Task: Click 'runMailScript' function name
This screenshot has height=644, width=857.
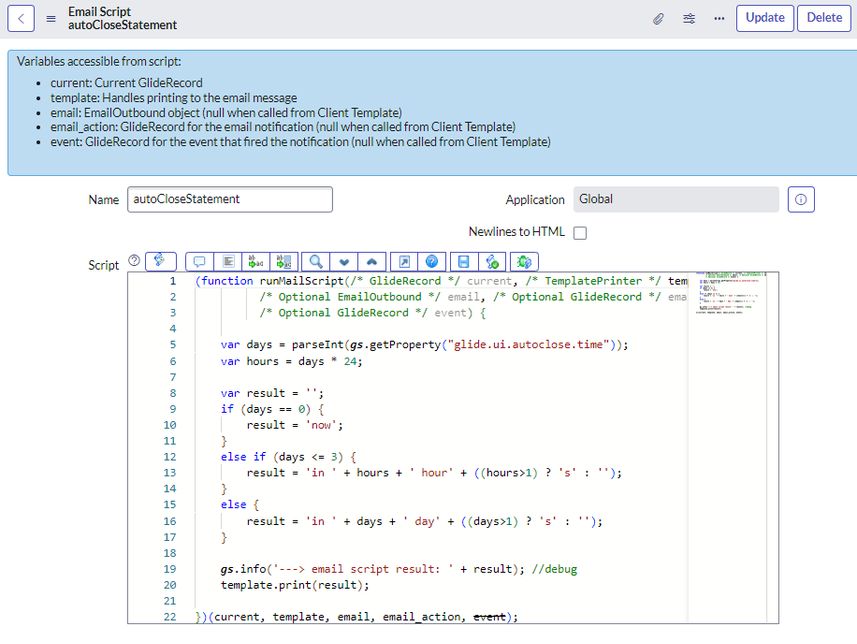Action: pyautogui.click(x=301, y=281)
